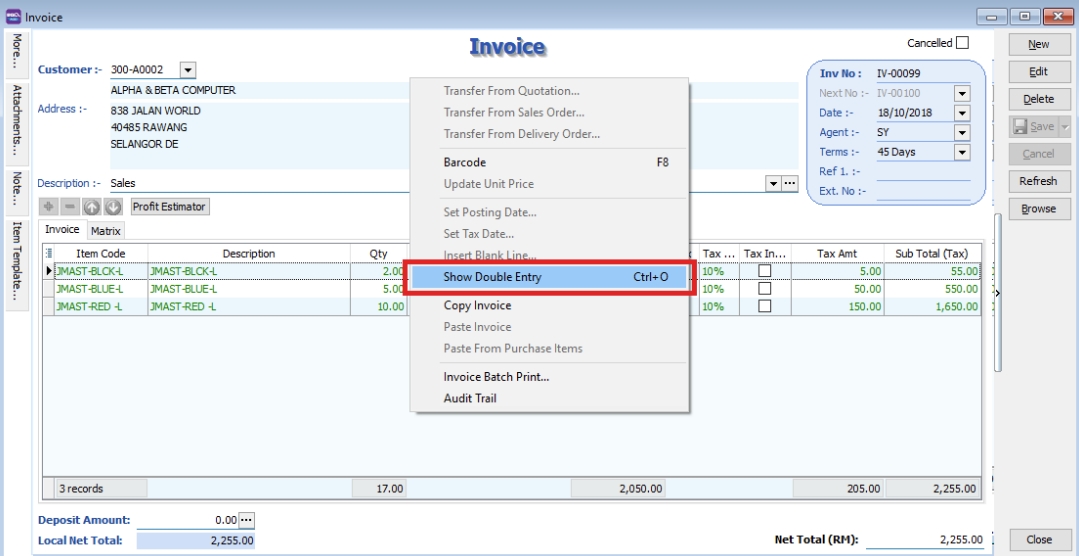Click the move line up arrow icon

point(91,207)
